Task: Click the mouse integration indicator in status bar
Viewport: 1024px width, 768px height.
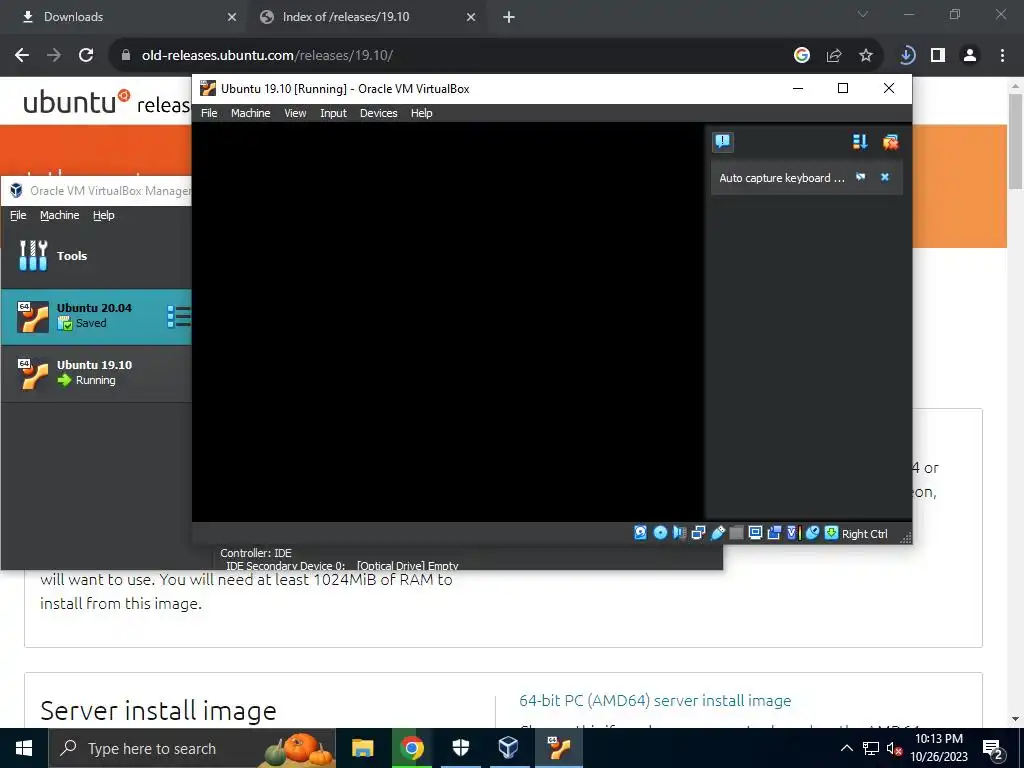Action: coord(812,533)
